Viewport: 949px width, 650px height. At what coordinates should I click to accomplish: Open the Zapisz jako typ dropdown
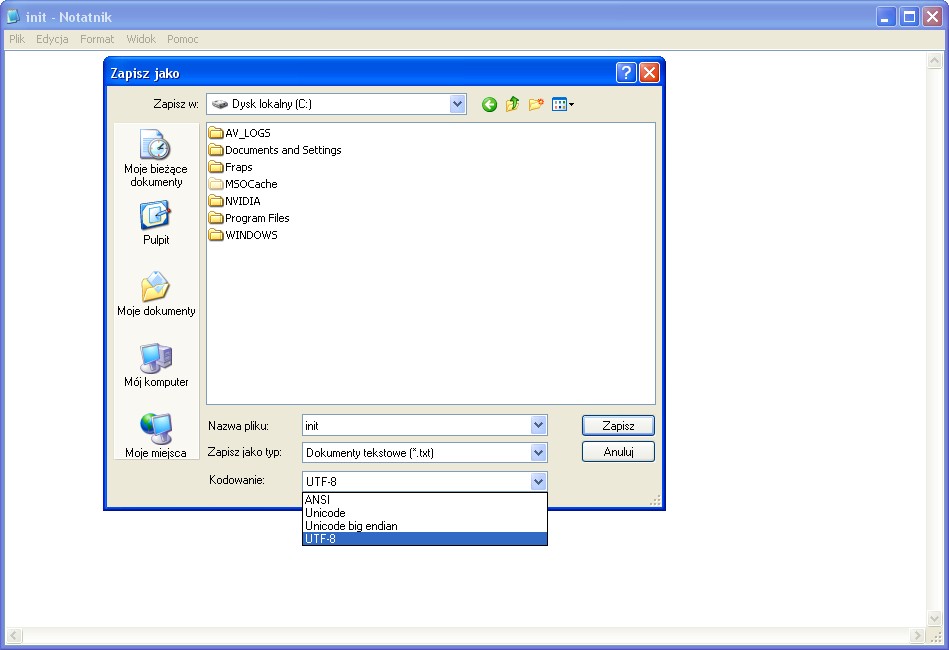[539, 452]
